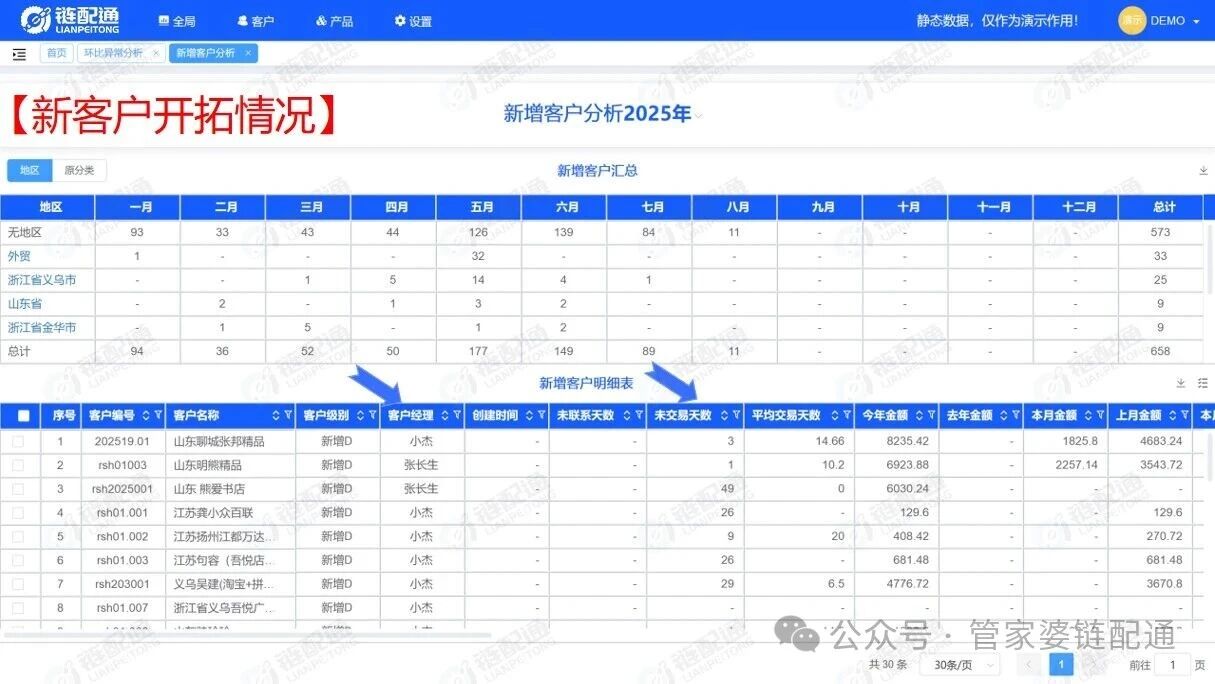Check the row for 山东聊城张邦精品
Viewport: 1215px width, 684px height.
[18, 441]
